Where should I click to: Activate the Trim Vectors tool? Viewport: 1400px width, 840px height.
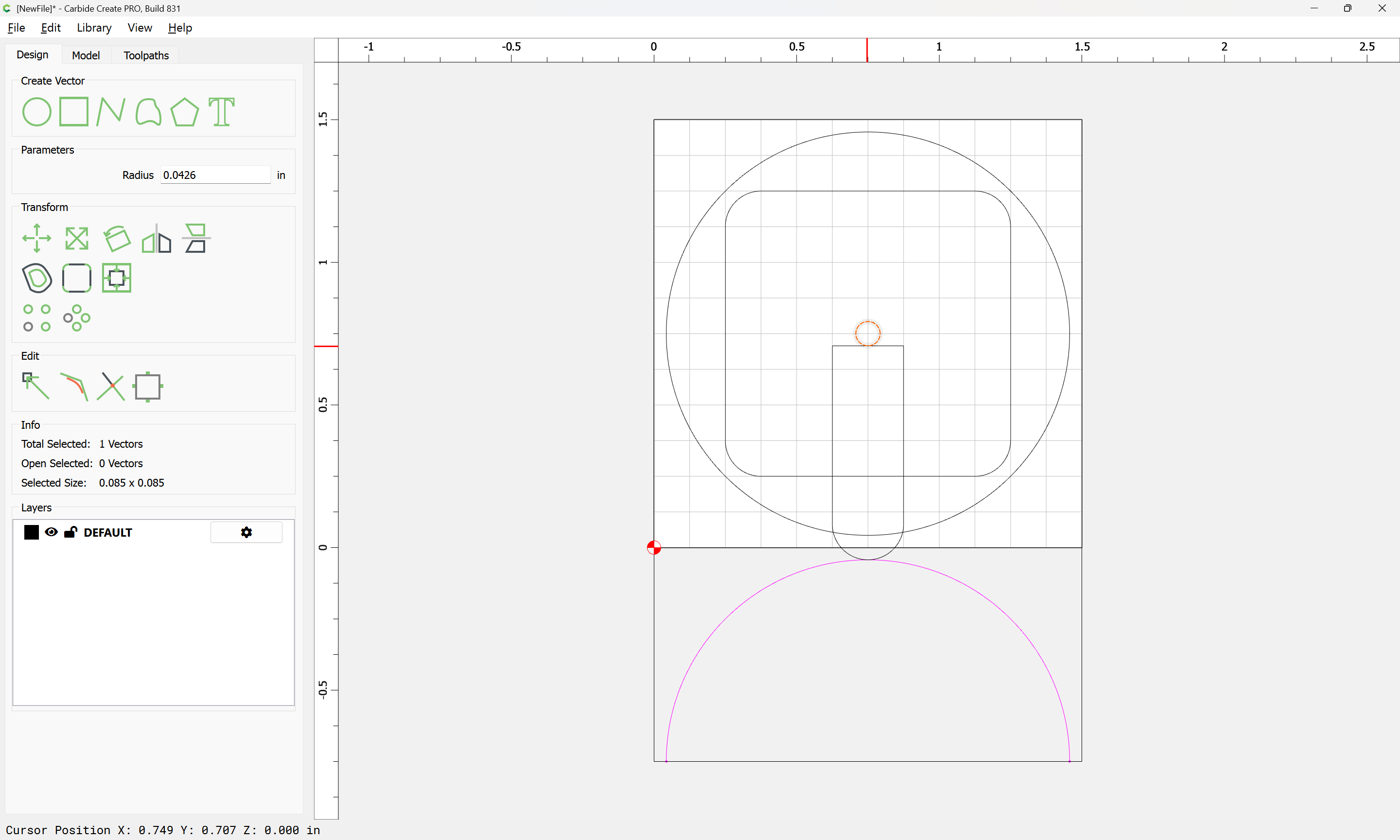tap(110, 386)
